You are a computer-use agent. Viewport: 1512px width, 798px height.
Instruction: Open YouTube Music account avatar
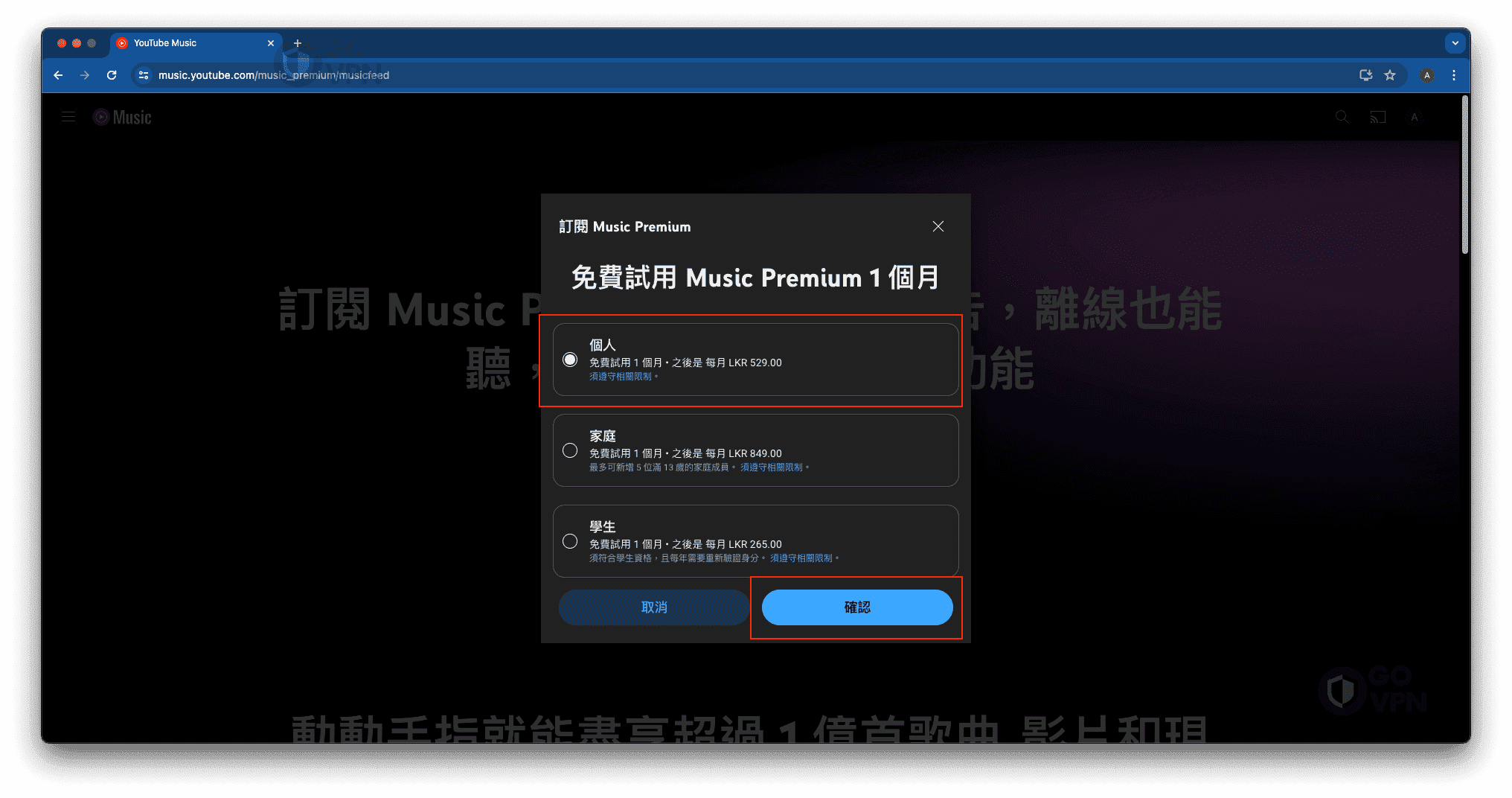point(1415,117)
